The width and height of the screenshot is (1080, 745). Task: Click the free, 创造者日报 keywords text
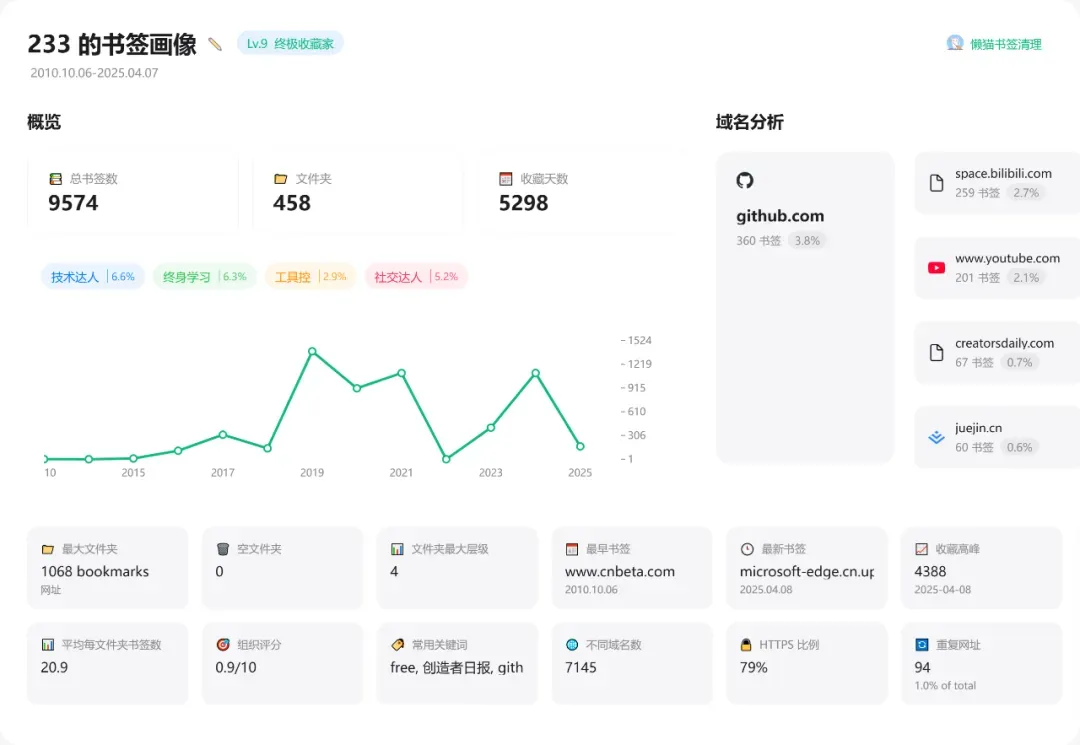tap(457, 667)
